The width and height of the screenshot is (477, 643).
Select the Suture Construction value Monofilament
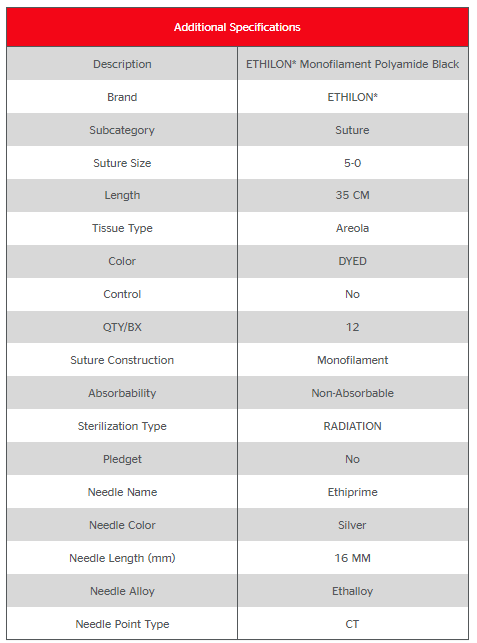coord(352,360)
